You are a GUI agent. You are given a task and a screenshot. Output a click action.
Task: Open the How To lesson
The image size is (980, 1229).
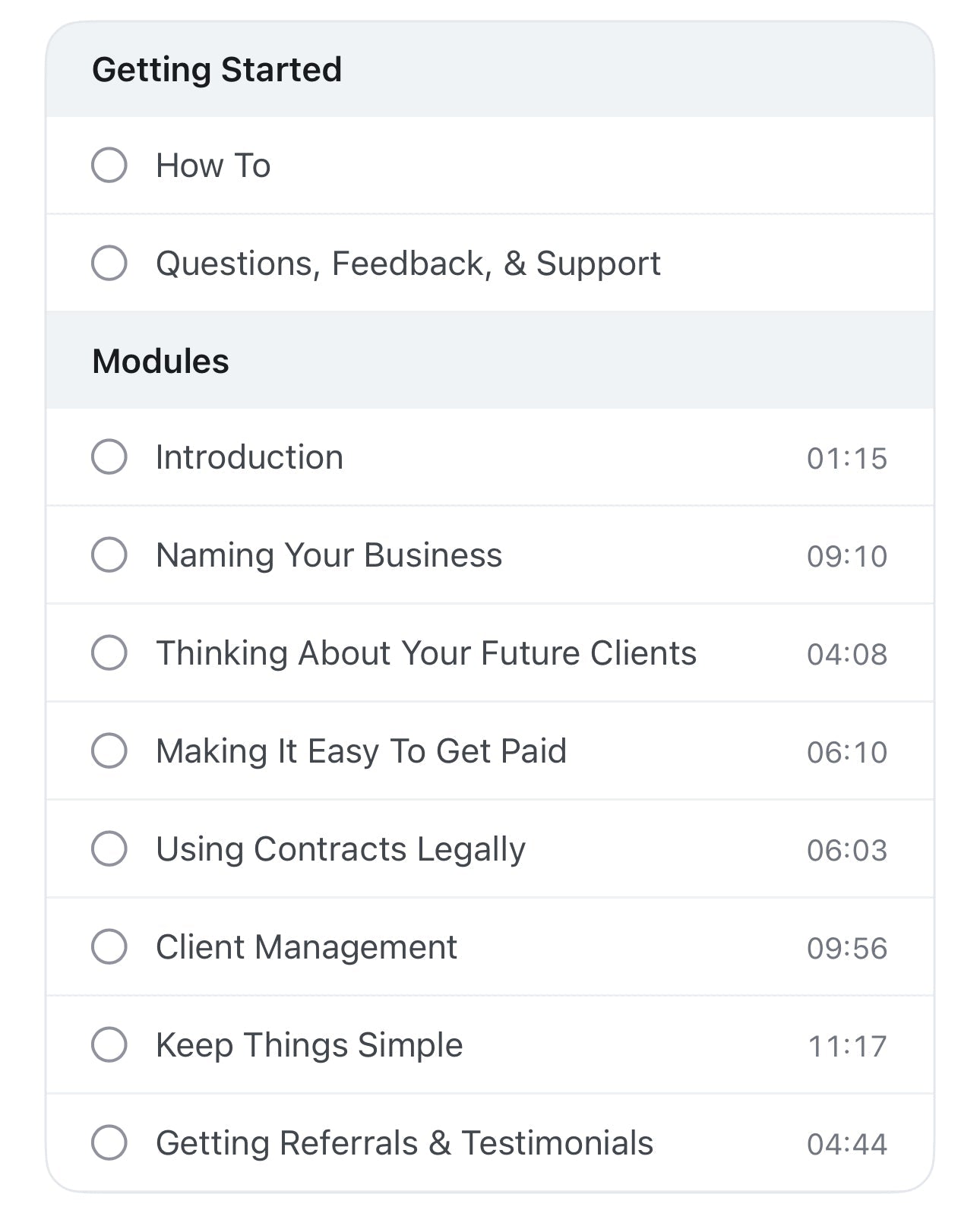pos(213,166)
